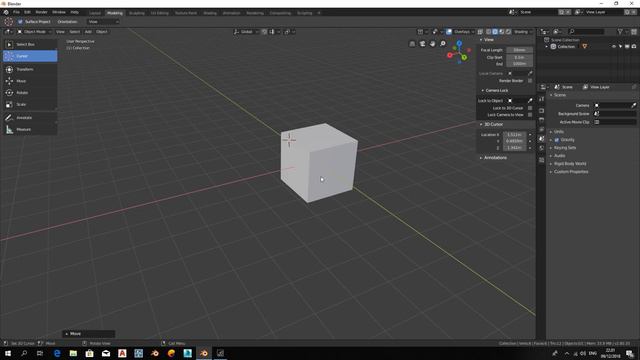640x360 pixels.
Task: Click the Blender logo menu icon
Action: (x=6, y=12)
